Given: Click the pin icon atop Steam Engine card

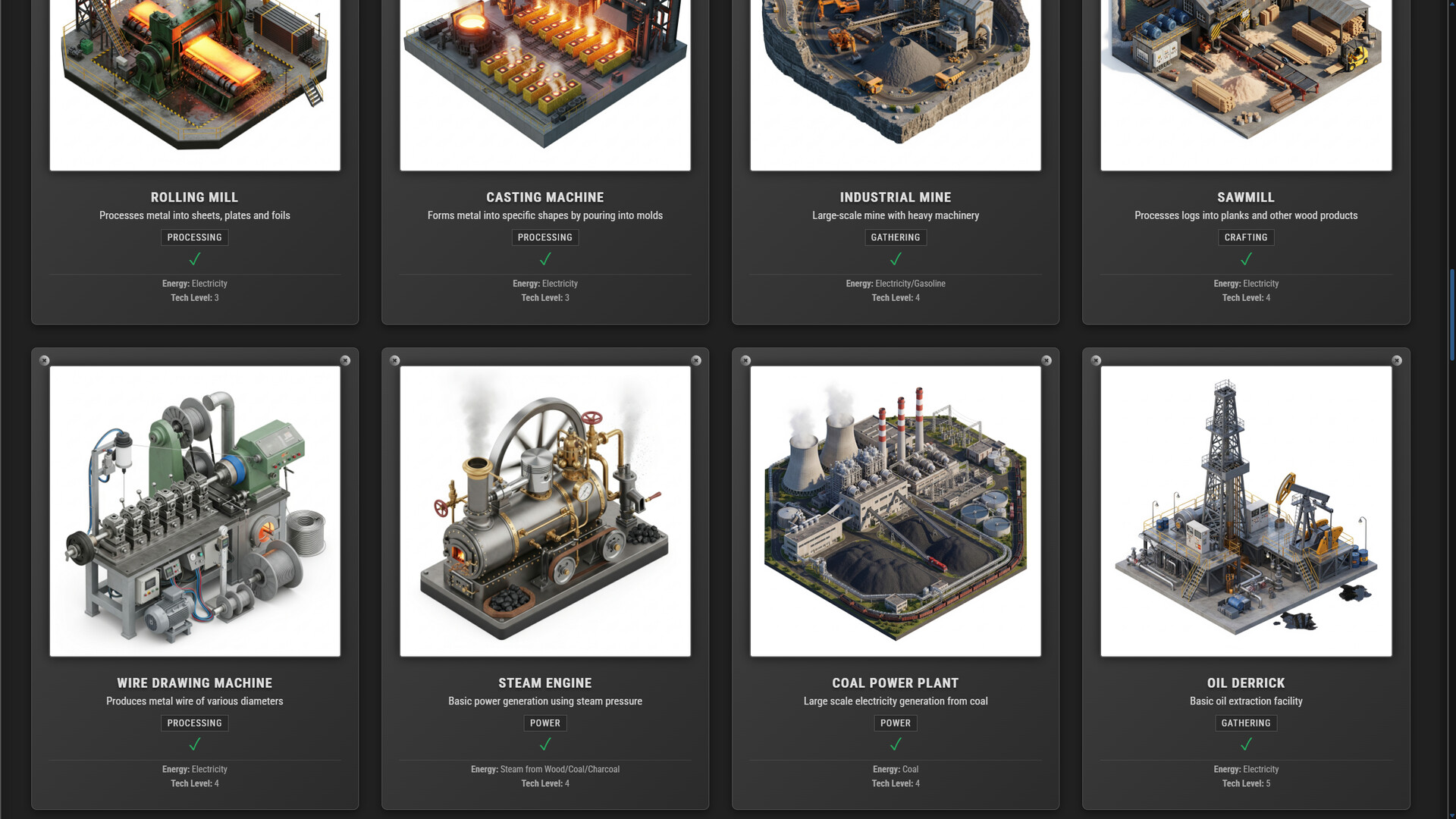Looking at the screenshot, I should point(394,360).
